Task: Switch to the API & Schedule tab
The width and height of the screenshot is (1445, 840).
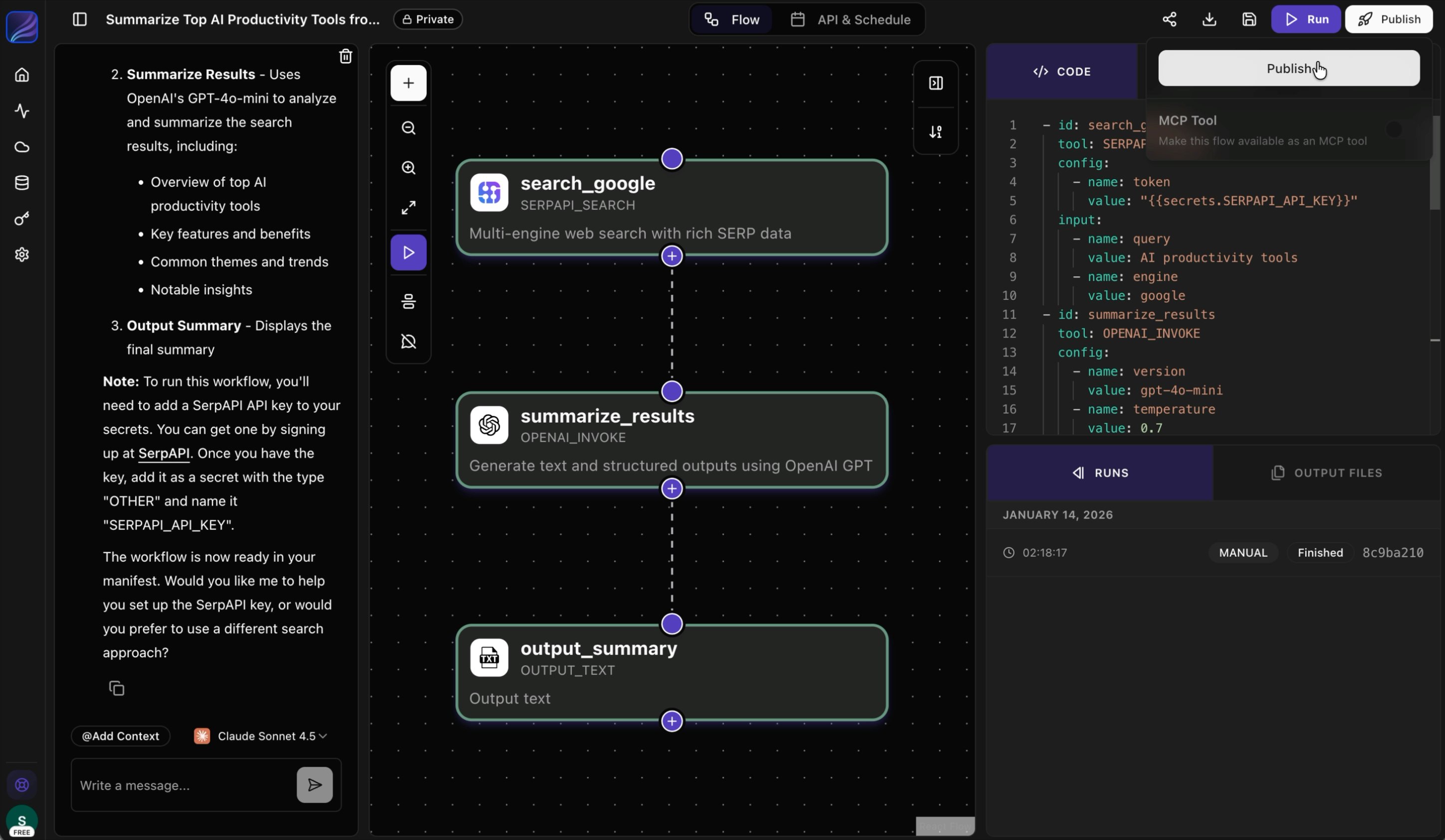Action: [x=850, y=19]
